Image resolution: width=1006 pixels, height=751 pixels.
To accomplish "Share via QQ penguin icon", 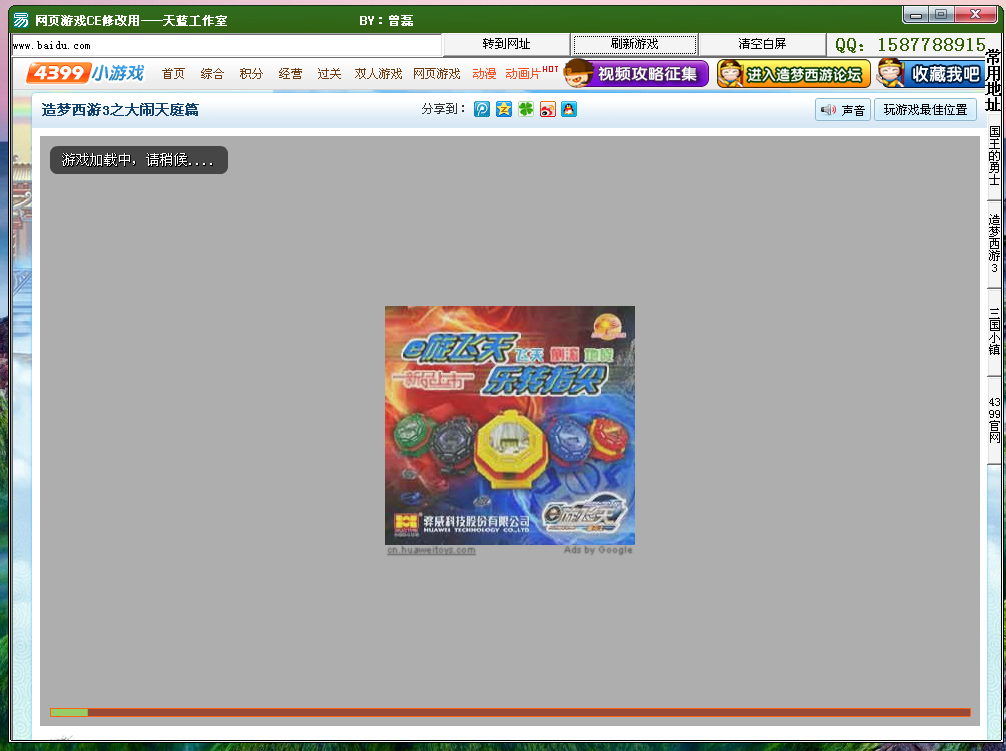I will coord(569,110).
